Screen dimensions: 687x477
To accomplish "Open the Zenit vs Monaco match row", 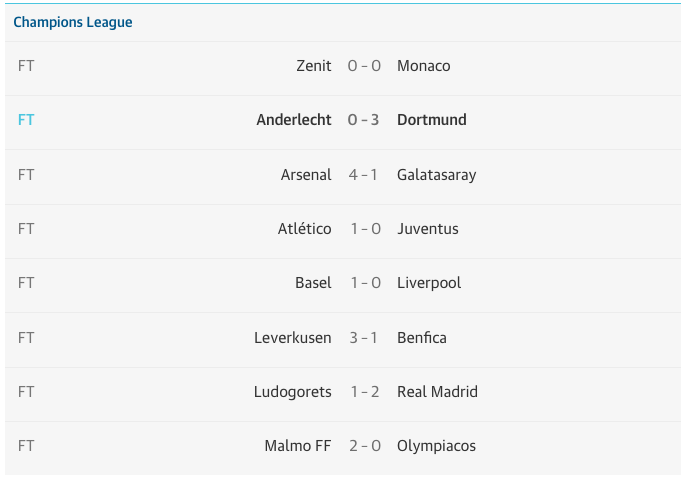I will (343, 68).
